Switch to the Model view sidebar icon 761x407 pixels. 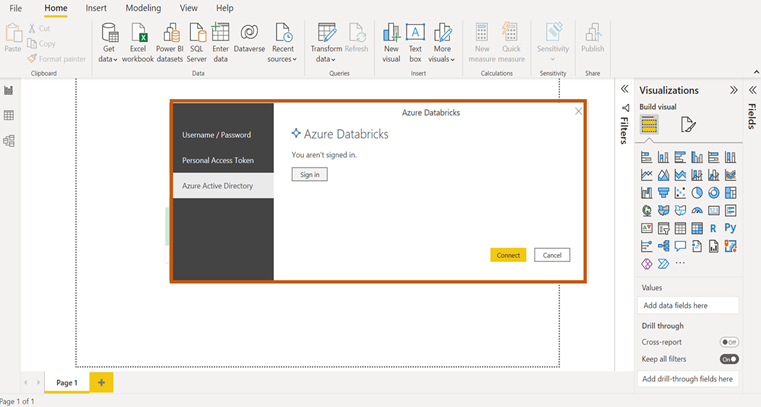click(9, 141)
